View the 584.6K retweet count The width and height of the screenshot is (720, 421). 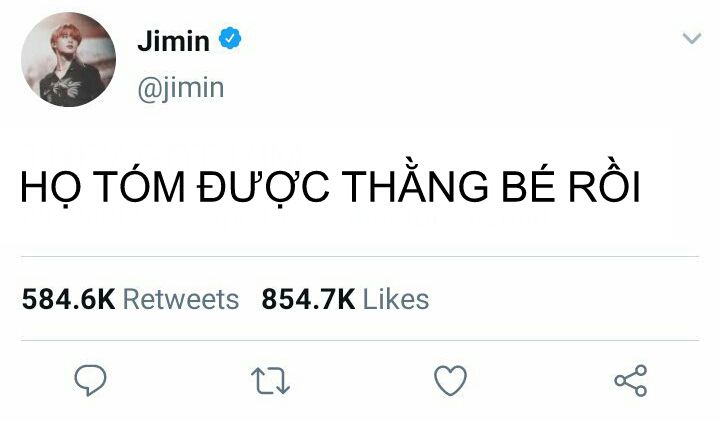[68, 300]
